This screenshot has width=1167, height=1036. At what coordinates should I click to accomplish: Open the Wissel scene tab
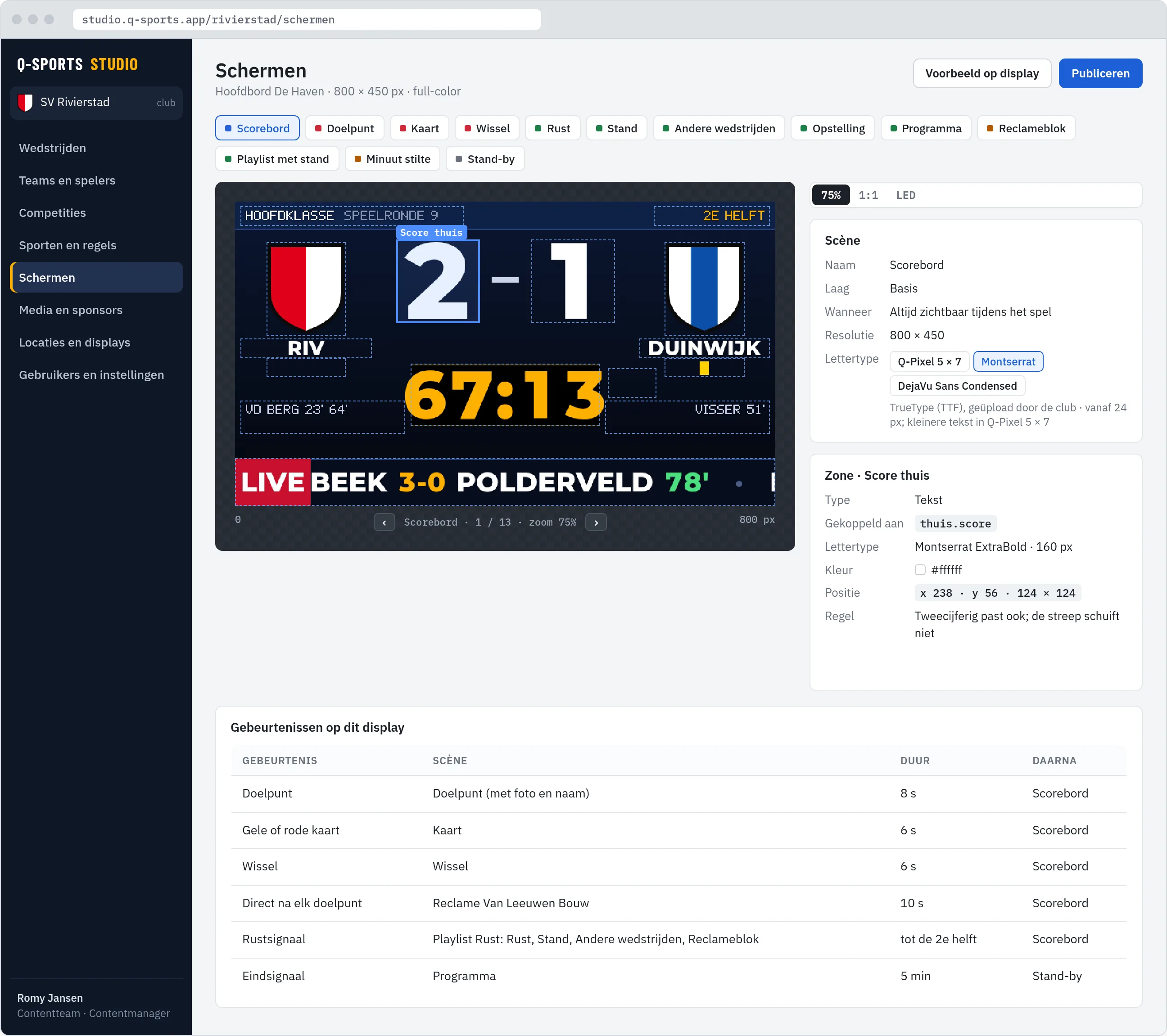click(x=486, y=128)
